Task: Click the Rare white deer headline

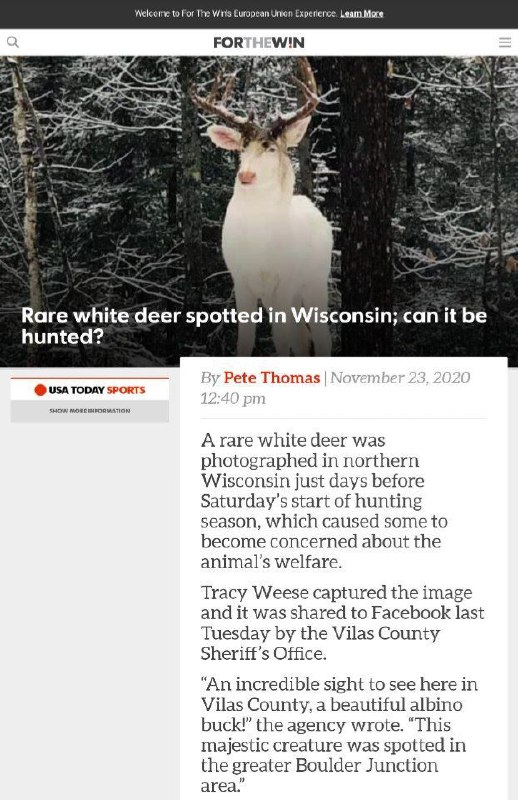Action: click(254, 326)
